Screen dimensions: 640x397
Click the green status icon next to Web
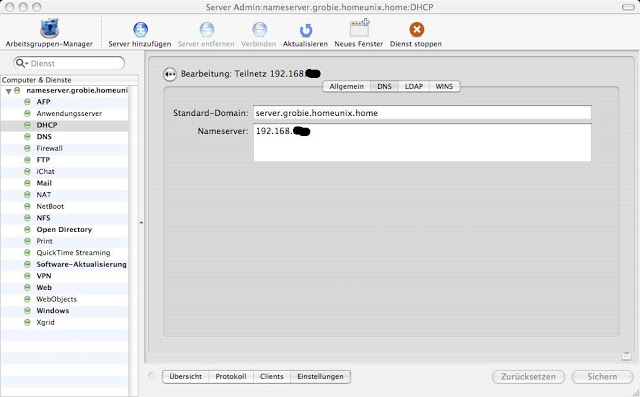[x=27, y=288]
